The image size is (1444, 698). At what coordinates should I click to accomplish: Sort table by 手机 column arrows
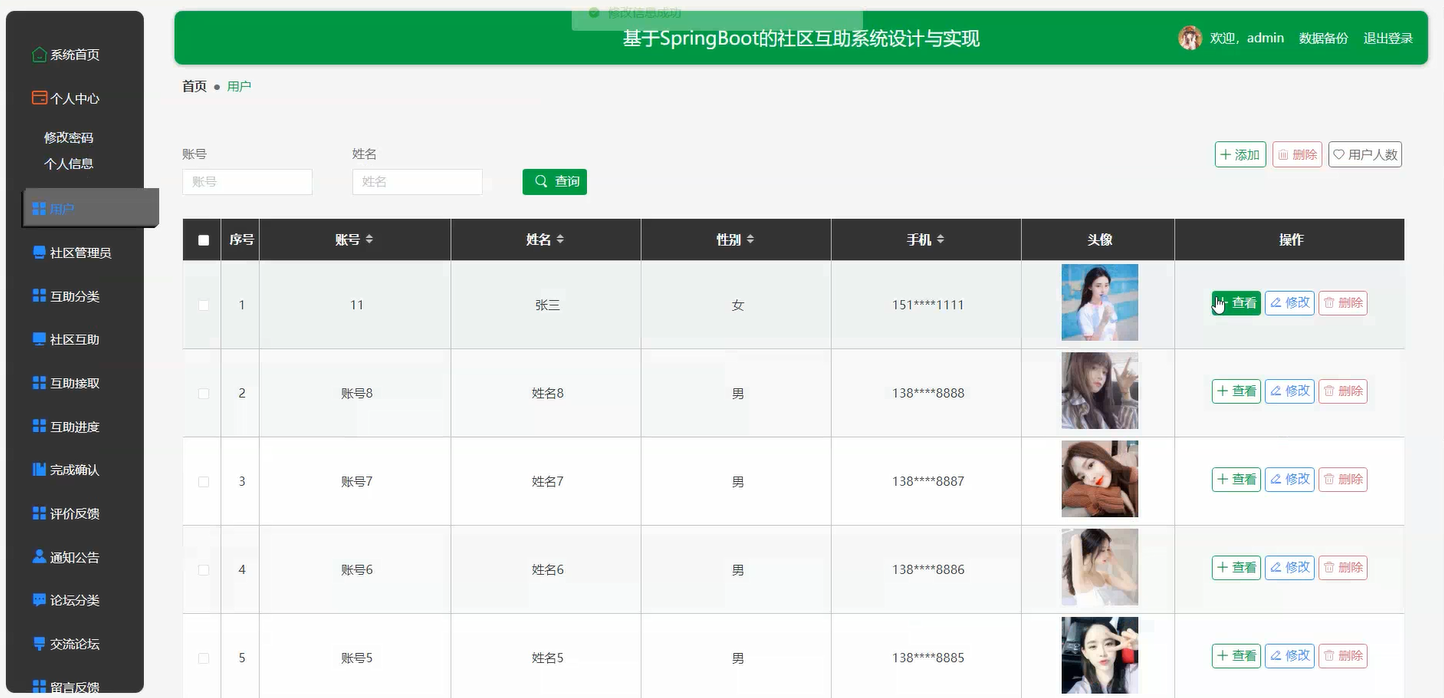(x=940, y=240)
